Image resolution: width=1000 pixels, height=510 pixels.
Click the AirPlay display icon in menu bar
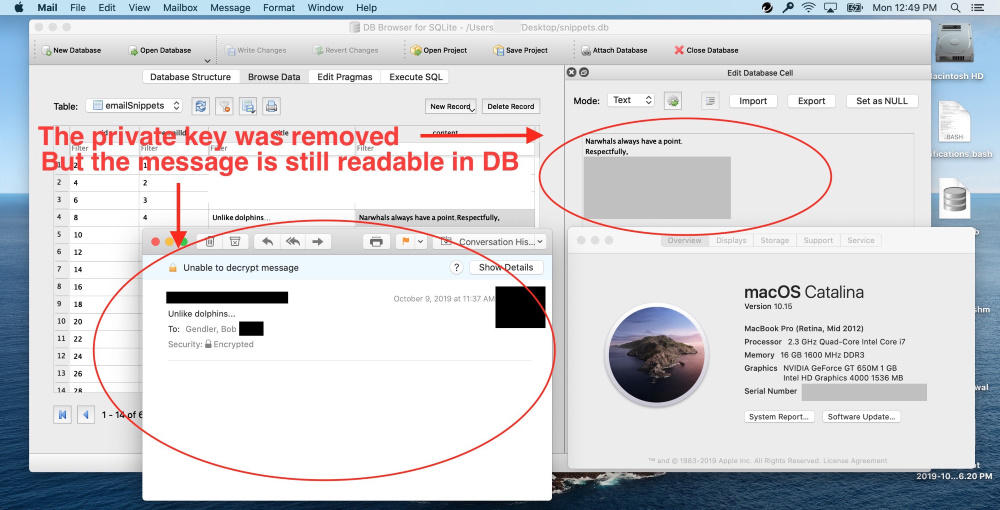click(830, 8)
